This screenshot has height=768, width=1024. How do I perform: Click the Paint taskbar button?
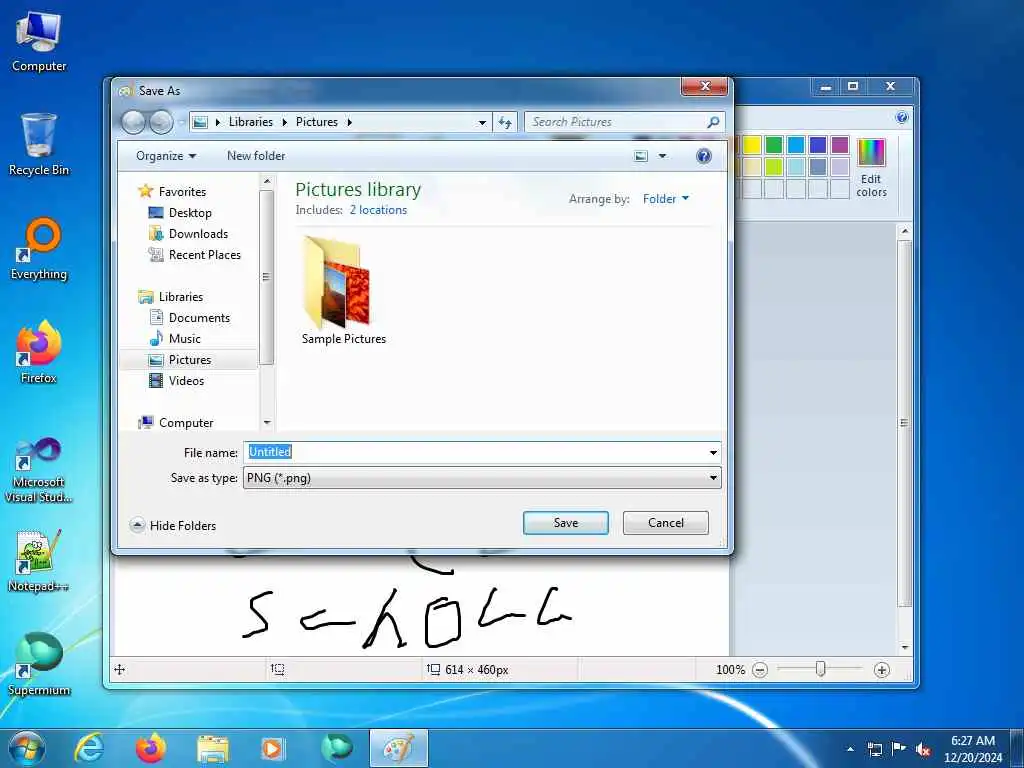click(x=399, y=748)
